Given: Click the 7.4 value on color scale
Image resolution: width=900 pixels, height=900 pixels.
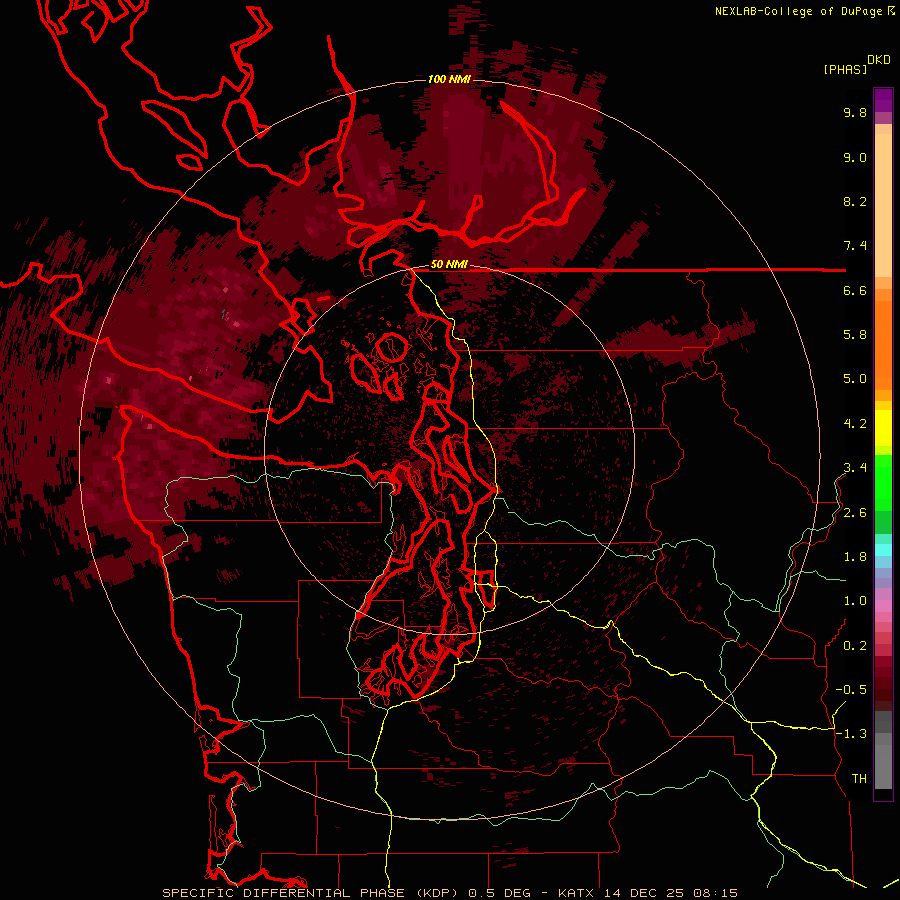Looking at the screenshot, I should pyautogui.click(x=855, y=246).
